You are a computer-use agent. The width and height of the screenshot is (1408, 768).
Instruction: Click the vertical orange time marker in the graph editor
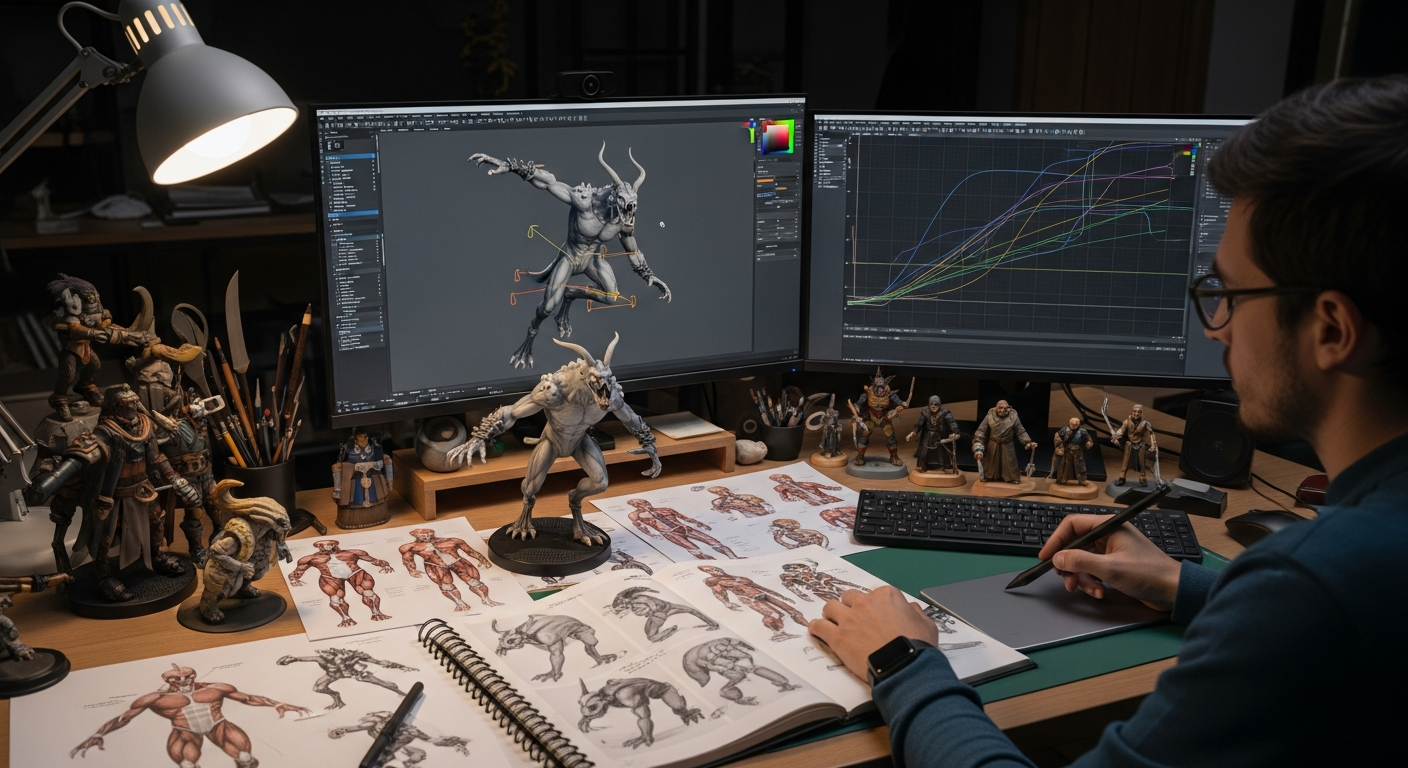pos(854,262)
